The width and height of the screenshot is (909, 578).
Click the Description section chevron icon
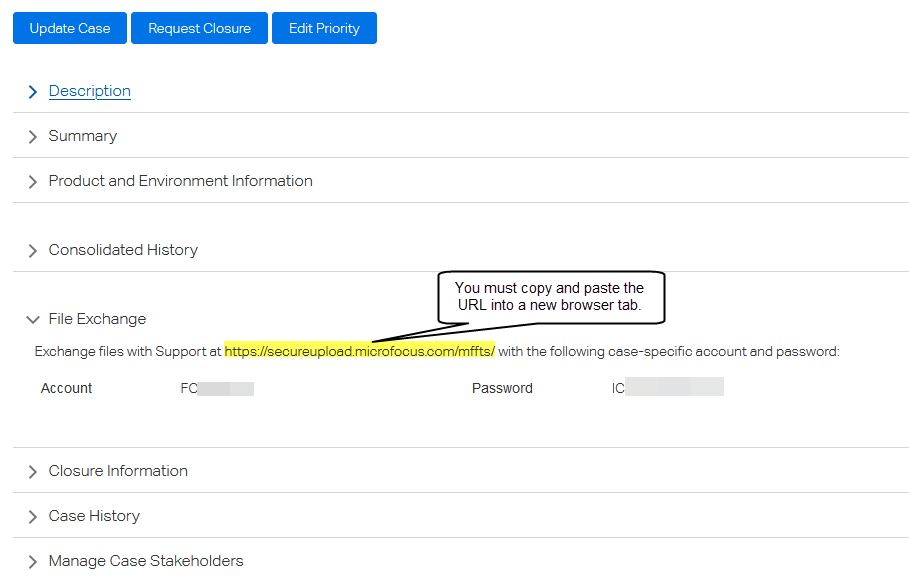pos(33,91)
